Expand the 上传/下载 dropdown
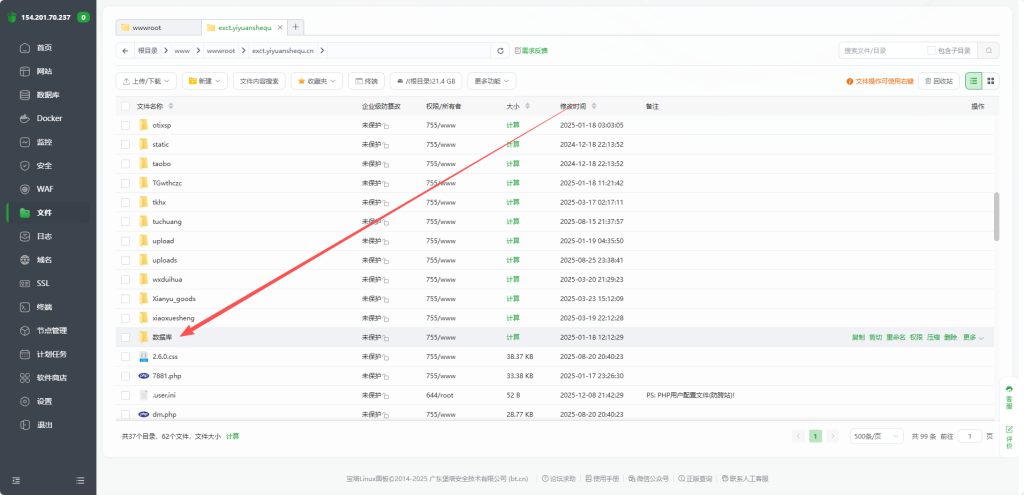 tap(146, 81)
